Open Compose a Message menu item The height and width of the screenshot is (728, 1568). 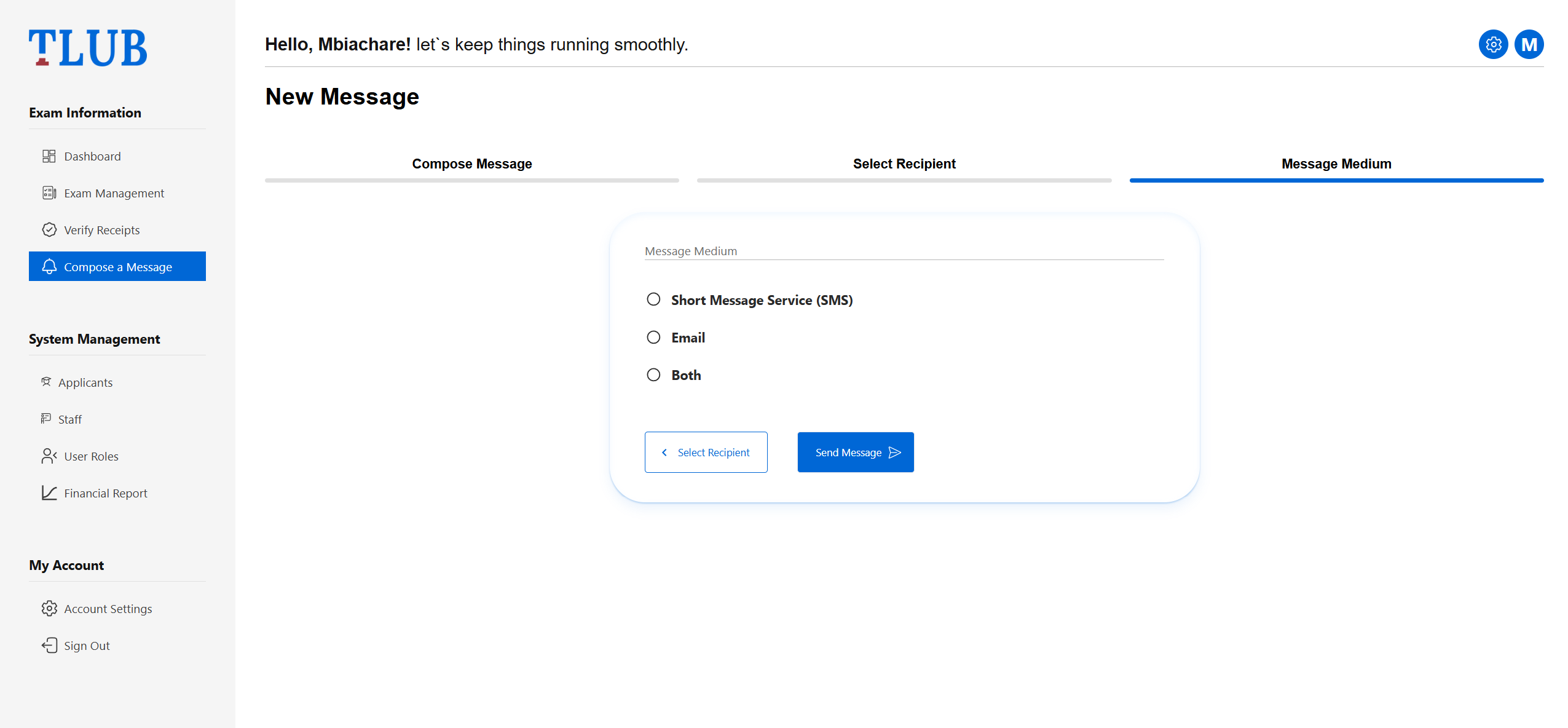point(117,266)
